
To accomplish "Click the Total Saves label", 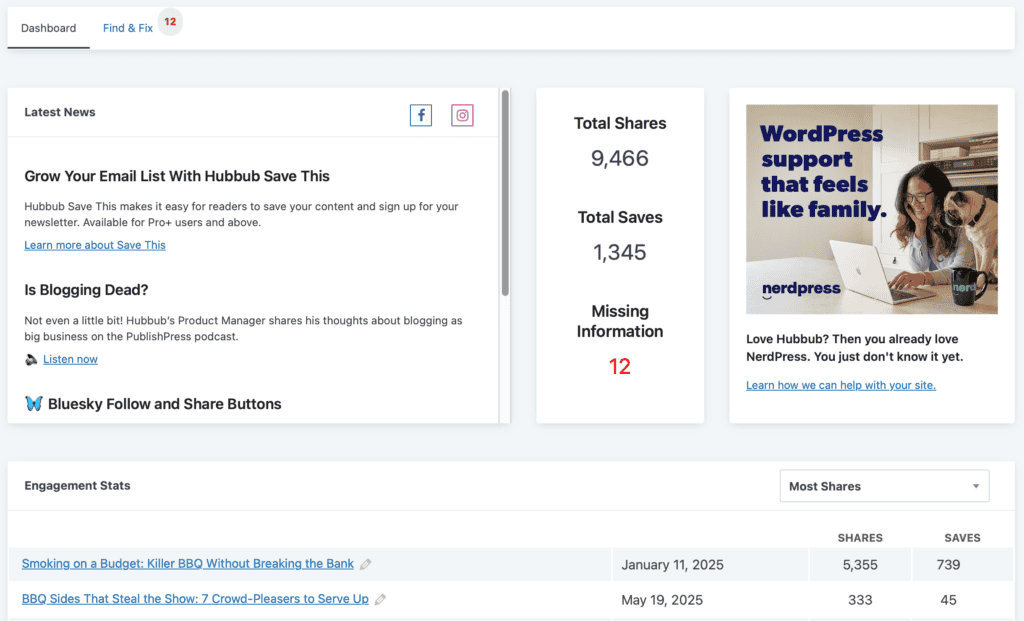I will tap(620, 217).
